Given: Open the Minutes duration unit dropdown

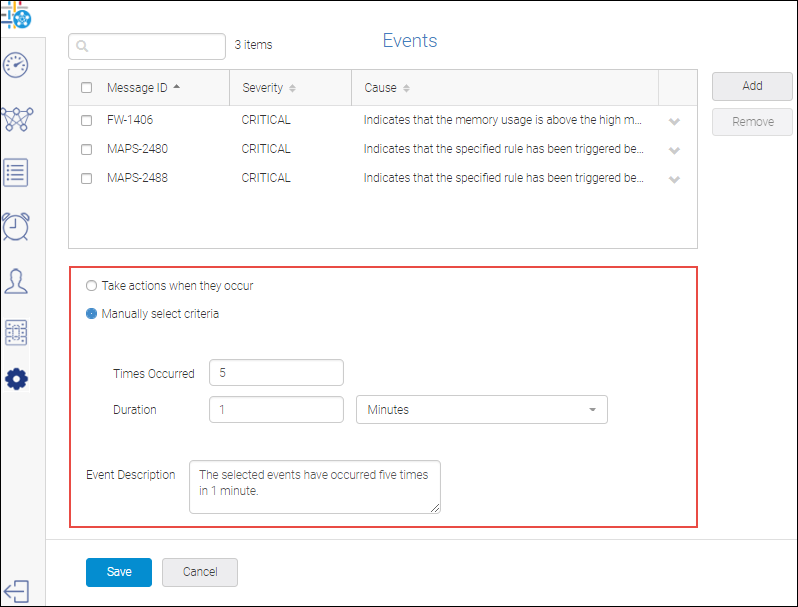Looking at the screenshot, I should [x=481, y=410].
